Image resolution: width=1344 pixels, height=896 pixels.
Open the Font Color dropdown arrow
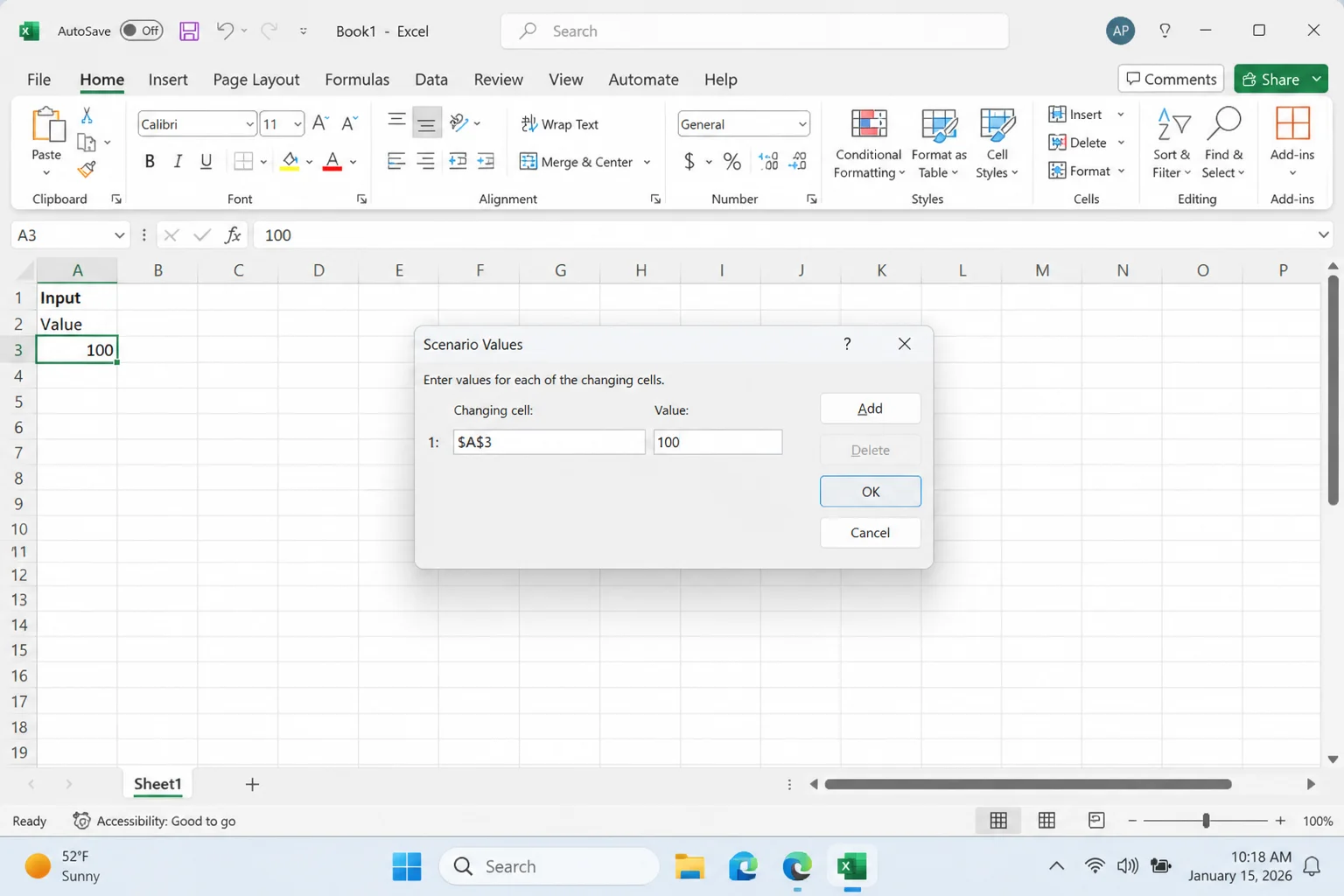pos(353,162)
